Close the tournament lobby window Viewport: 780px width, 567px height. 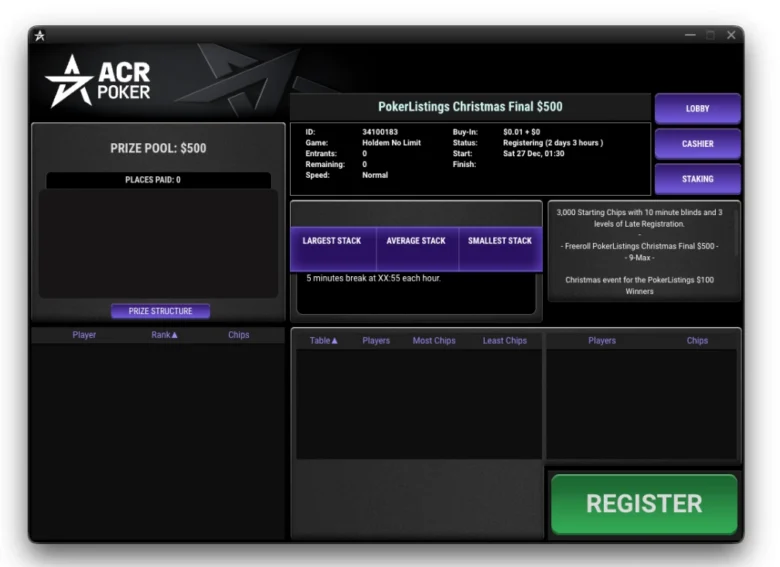click(x=731, y=35)
